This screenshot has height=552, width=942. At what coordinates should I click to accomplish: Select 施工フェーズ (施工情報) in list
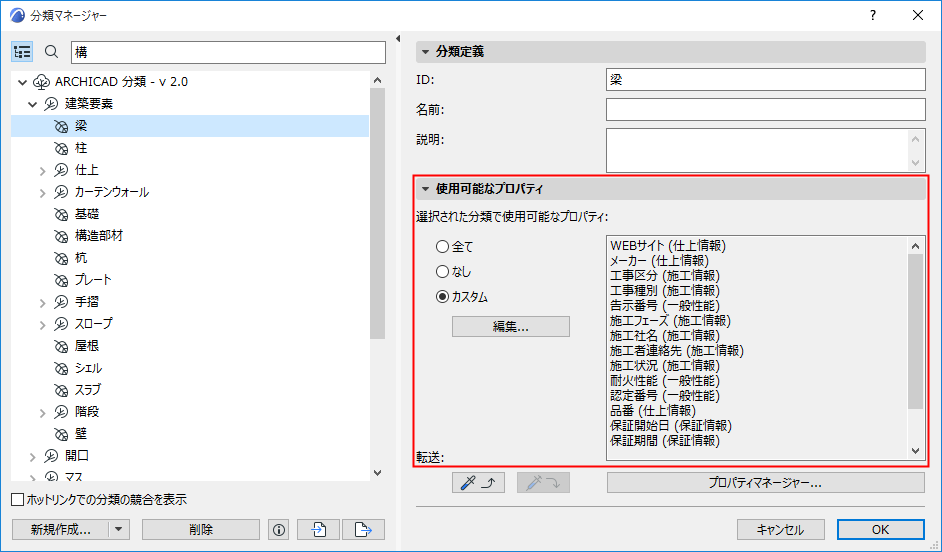click(670, 321)
